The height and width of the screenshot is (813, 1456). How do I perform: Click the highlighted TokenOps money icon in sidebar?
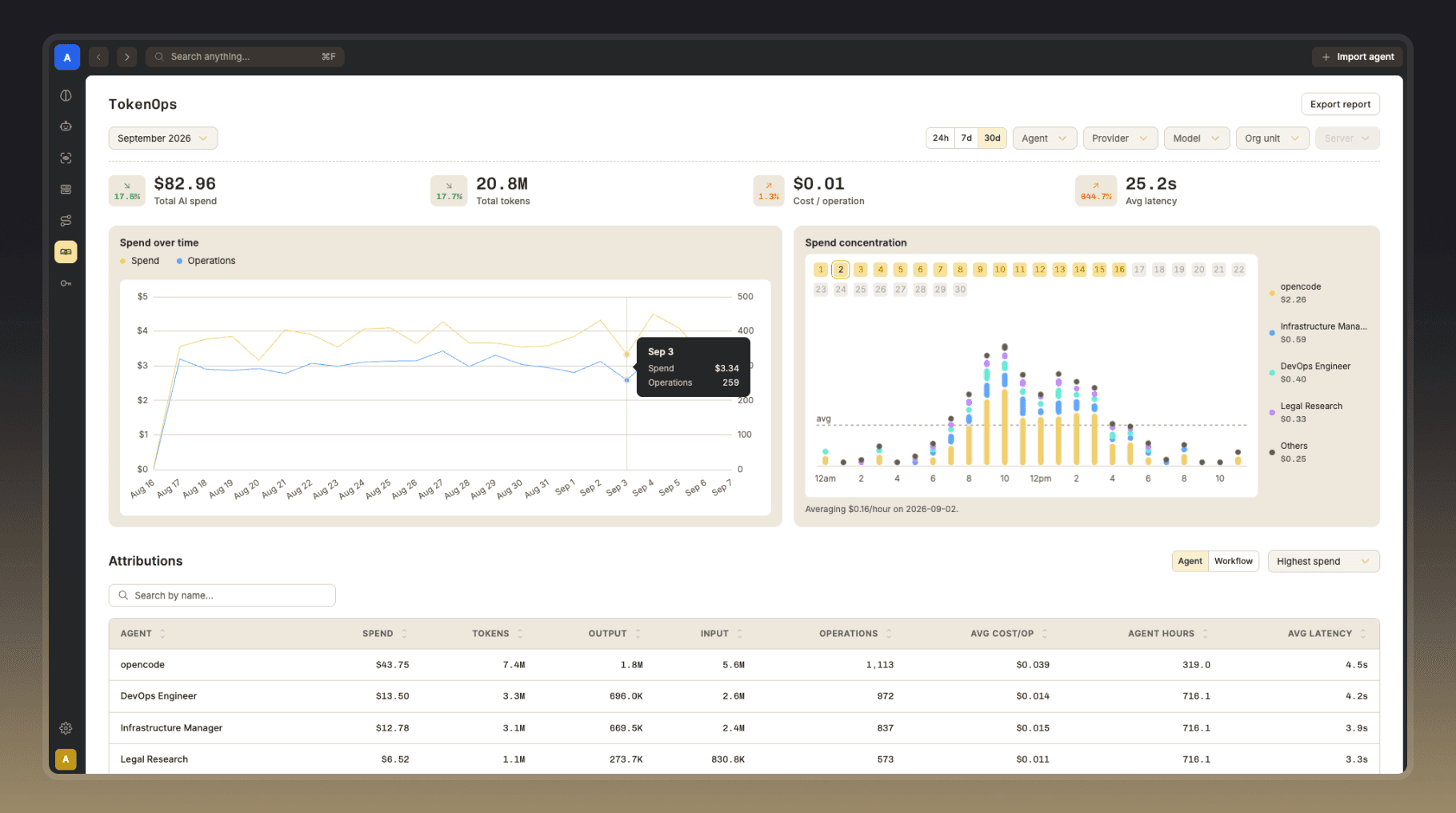[66, 252]
